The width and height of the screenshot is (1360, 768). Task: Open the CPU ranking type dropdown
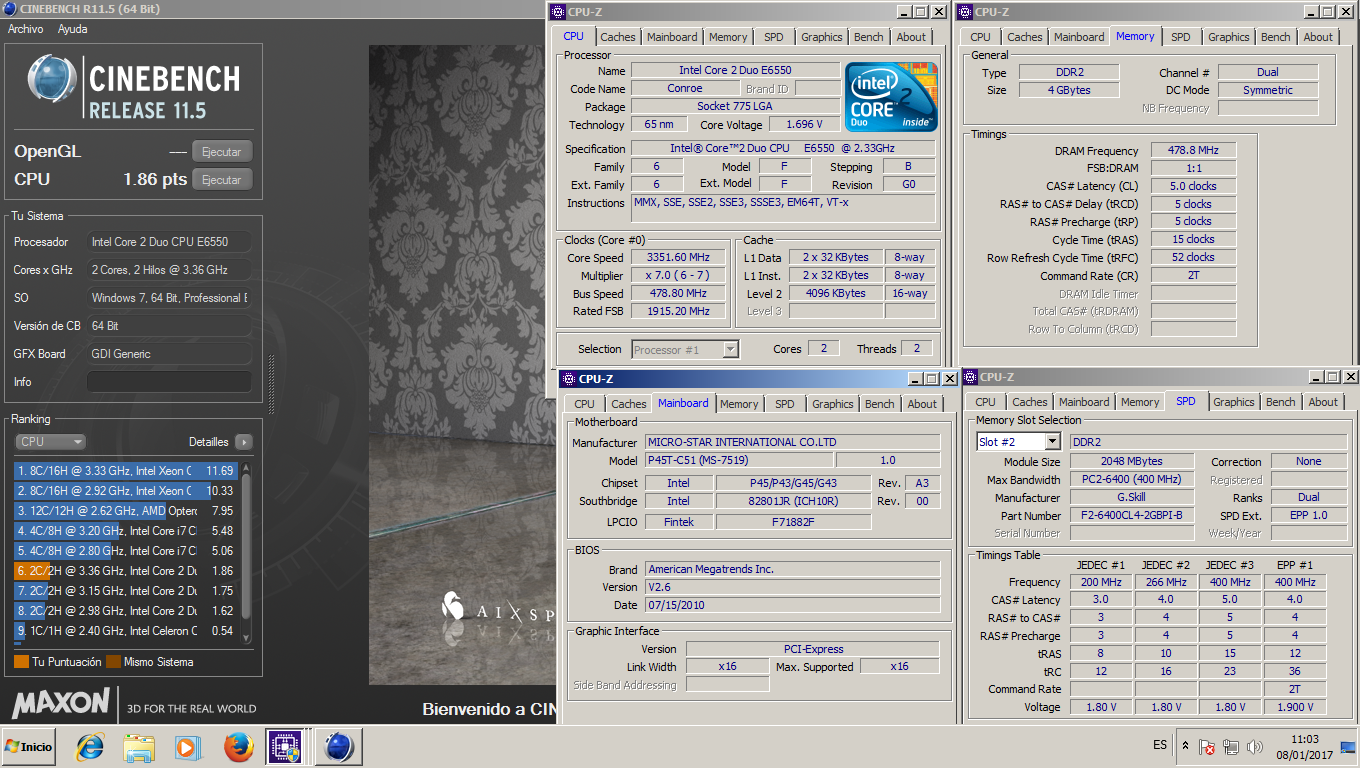click(50, 442)
